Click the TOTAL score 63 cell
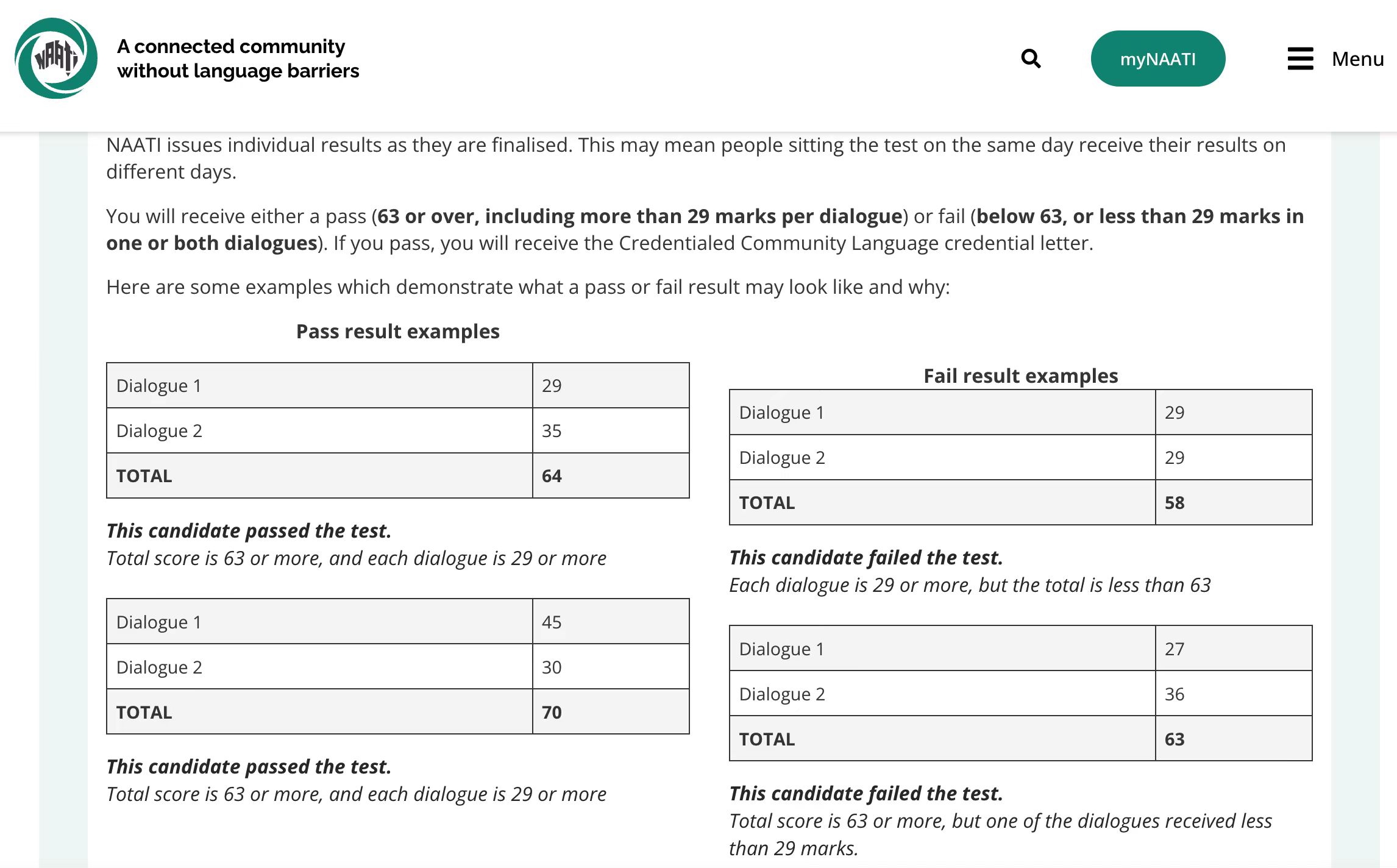Screen dimensions: 1397x868 pyautogui.click(x=1234, y=739)
